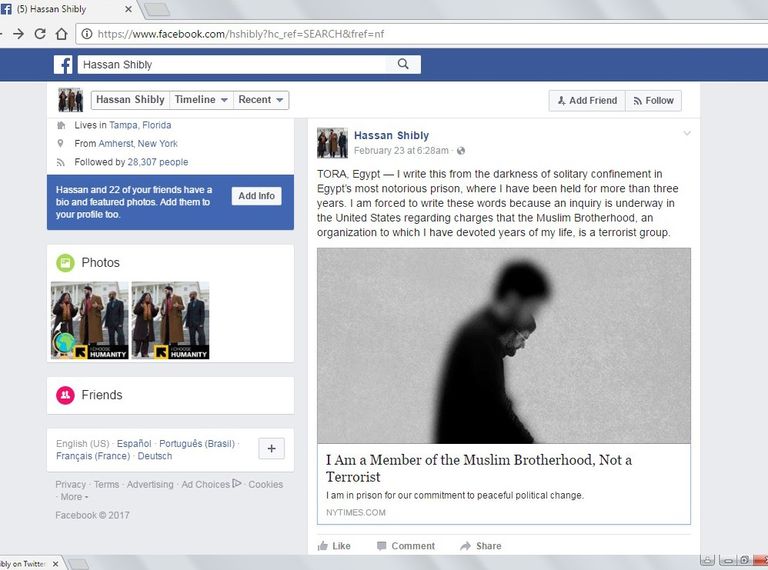Open the Timeline dropdown
This screenshot has width=768, height=570.
pyautogui.click(x=201, y=100)
